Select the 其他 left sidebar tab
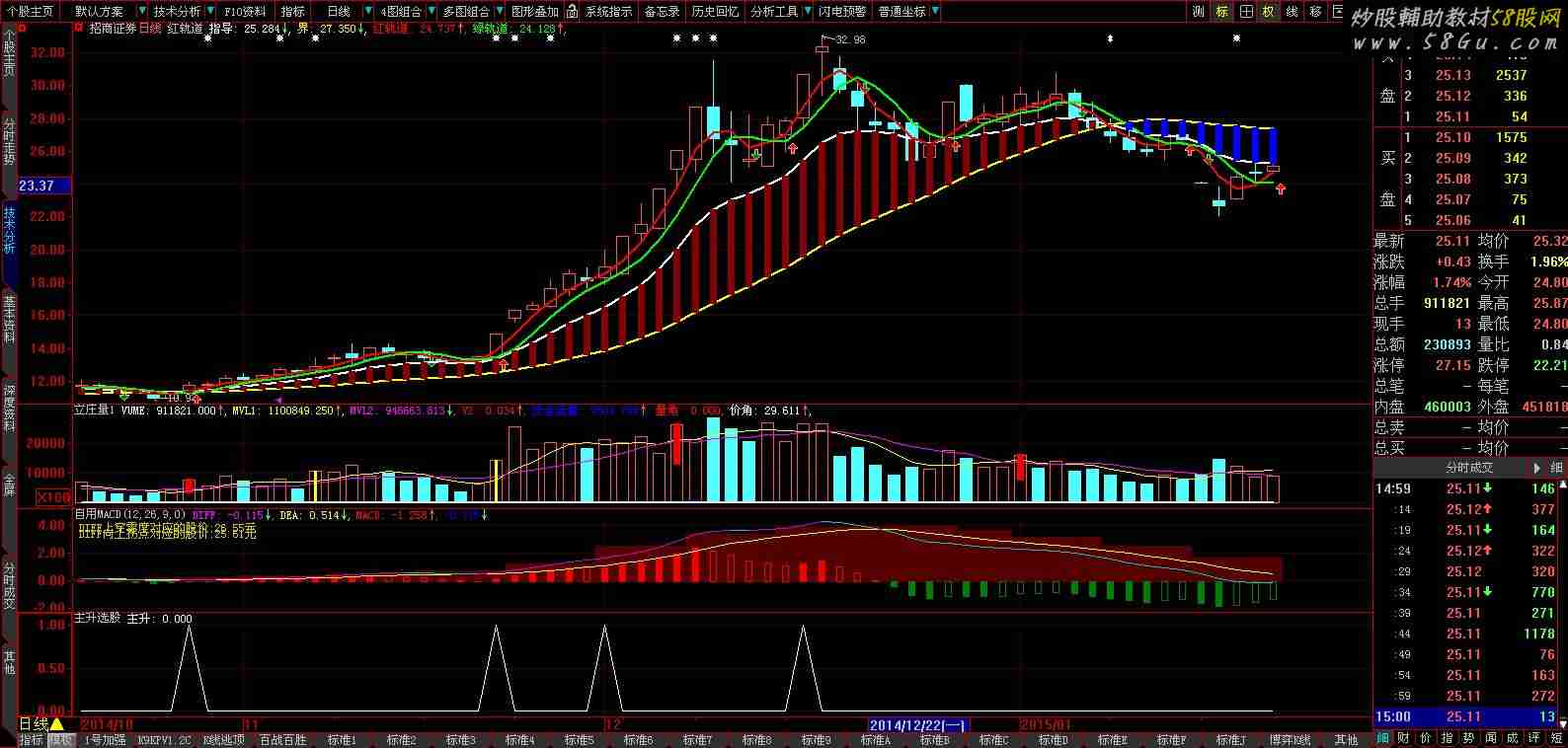The height and width of the screenshot is (748, 1568). coord(9,663)
